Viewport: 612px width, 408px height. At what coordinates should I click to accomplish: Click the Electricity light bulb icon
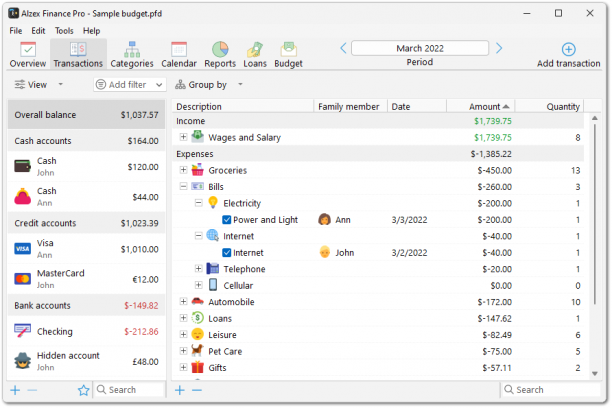tap(213, 203)
